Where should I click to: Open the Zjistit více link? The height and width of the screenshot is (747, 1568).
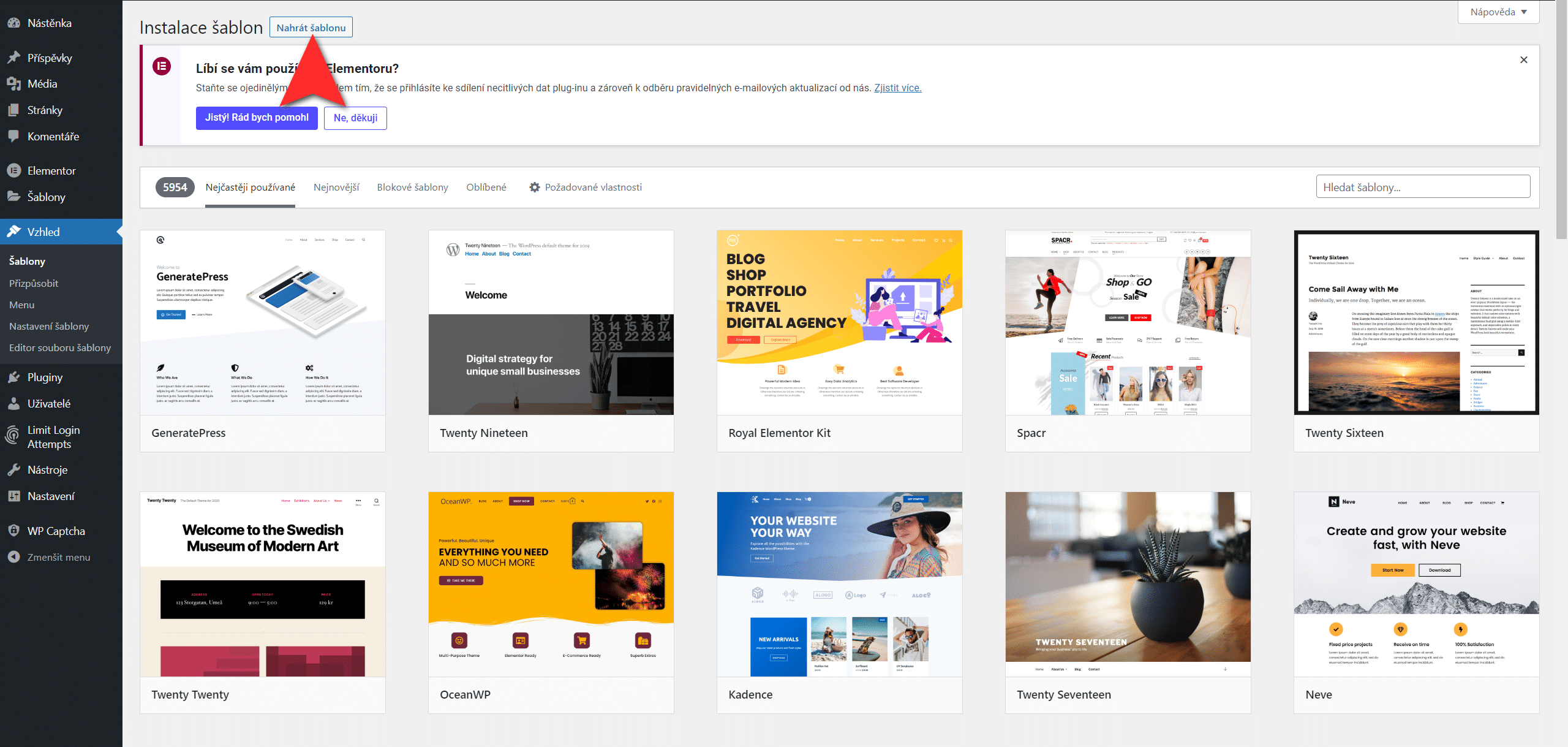(897, 88)
